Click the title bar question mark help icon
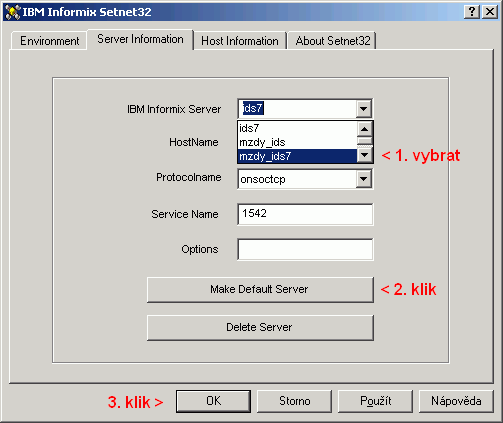503x423 pixels. pyautogui.click(x=472, y=12)
